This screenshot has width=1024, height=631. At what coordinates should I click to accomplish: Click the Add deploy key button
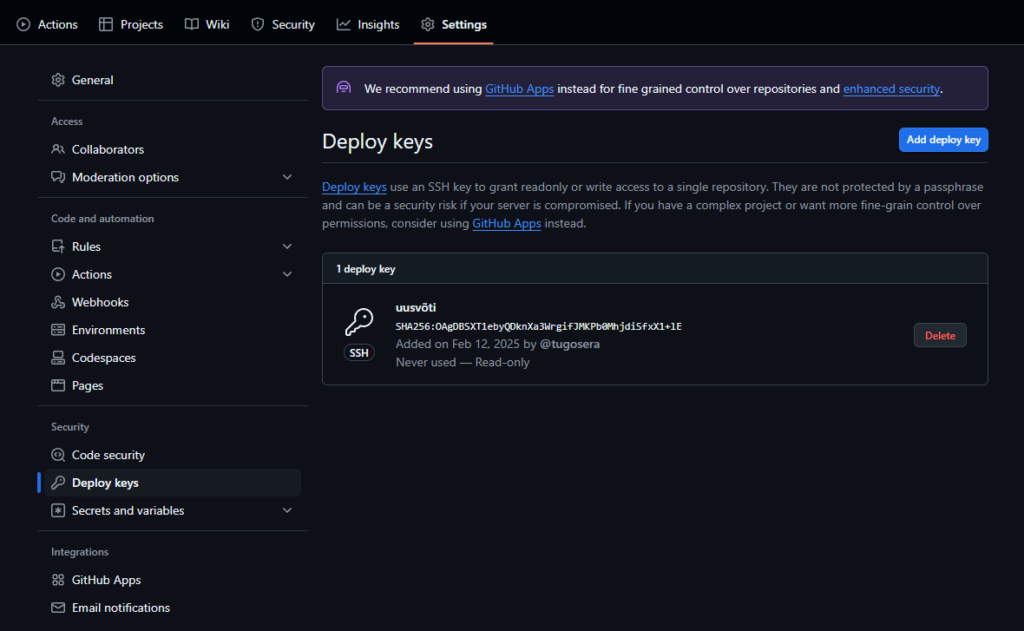pos(943,140)
